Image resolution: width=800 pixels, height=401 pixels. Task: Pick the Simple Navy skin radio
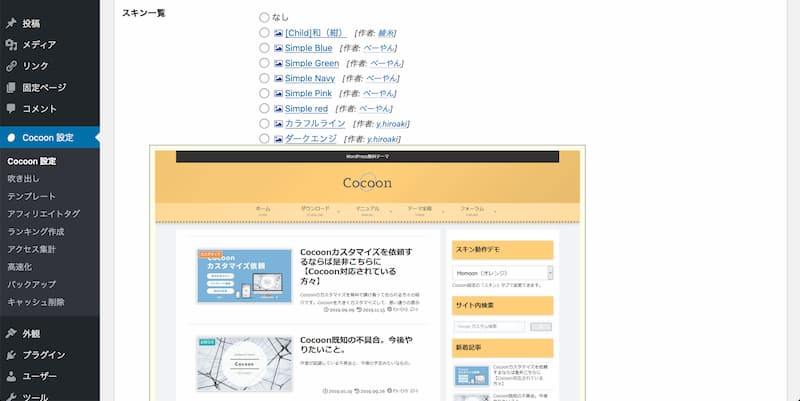pos(264,78)
